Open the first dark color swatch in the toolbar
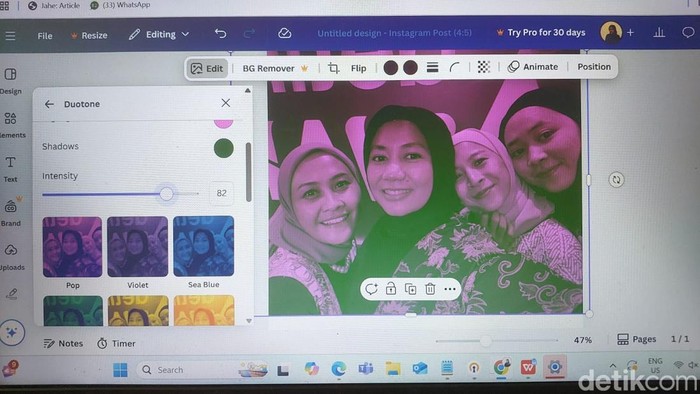 [391, 68]
